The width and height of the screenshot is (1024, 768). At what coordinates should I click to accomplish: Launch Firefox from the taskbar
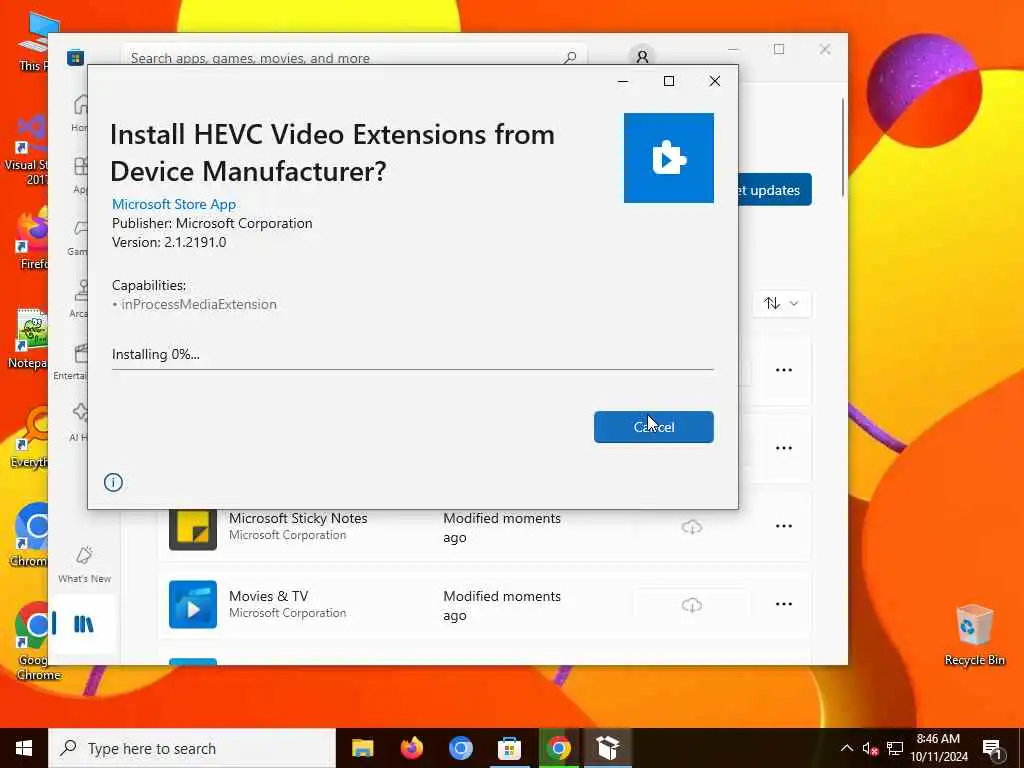(411, 748)
